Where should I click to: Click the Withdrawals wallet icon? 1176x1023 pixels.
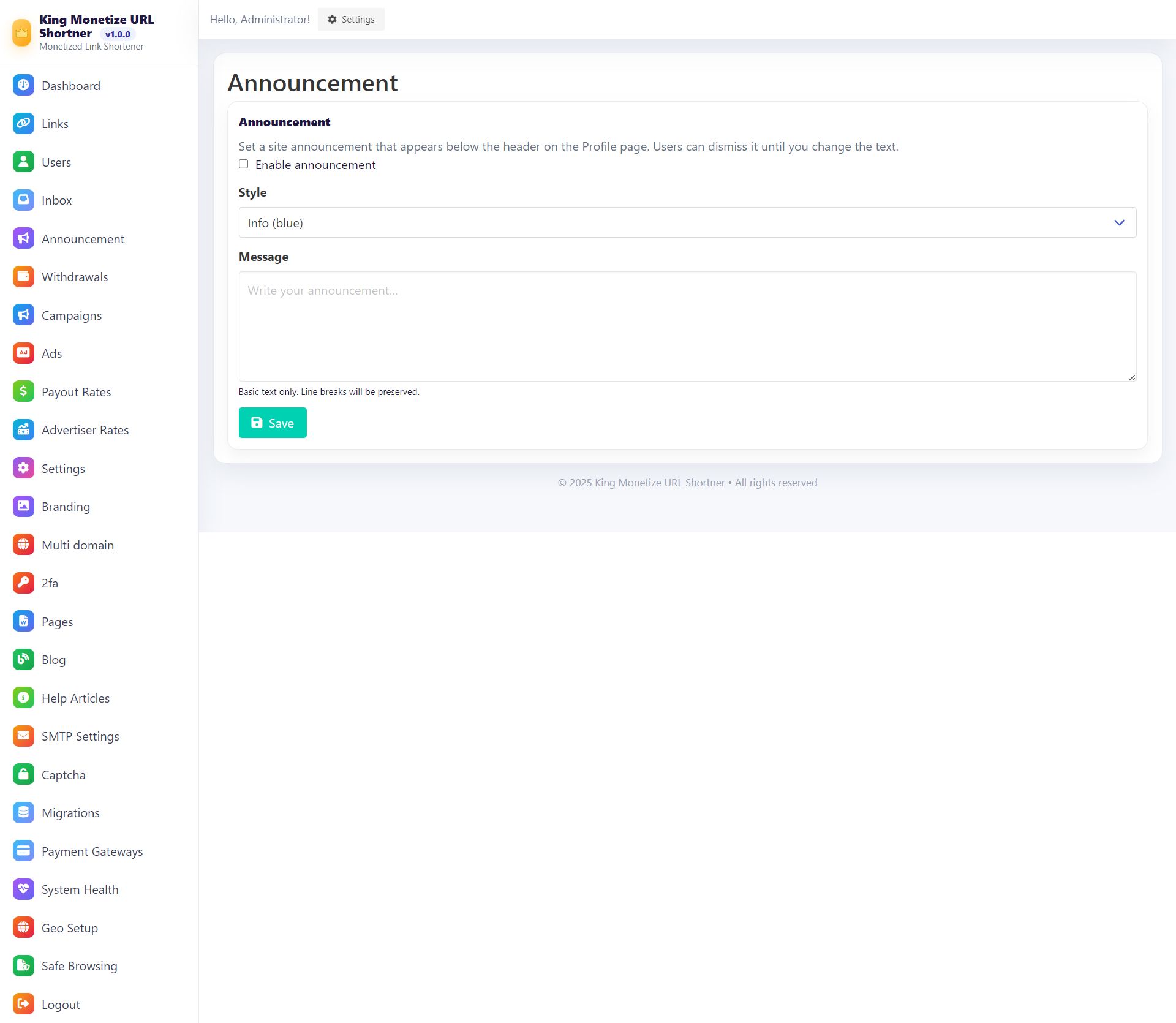point(23,277)
